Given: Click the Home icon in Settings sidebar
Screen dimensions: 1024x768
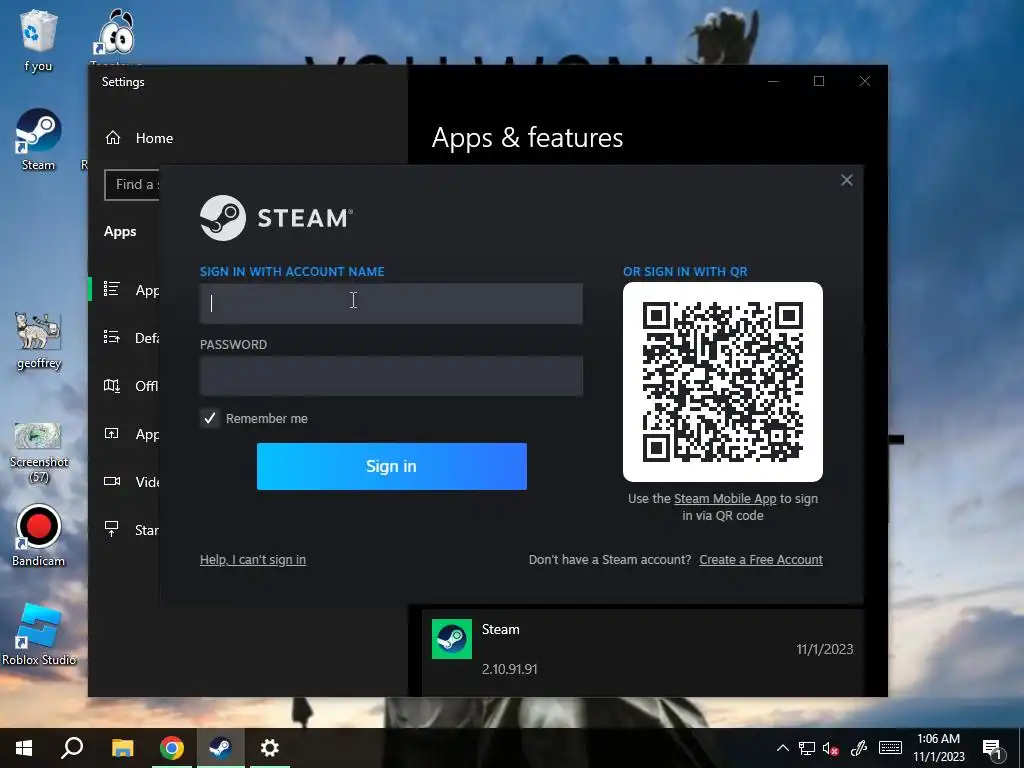Looking at the screenshot, I should click(113, 138).
